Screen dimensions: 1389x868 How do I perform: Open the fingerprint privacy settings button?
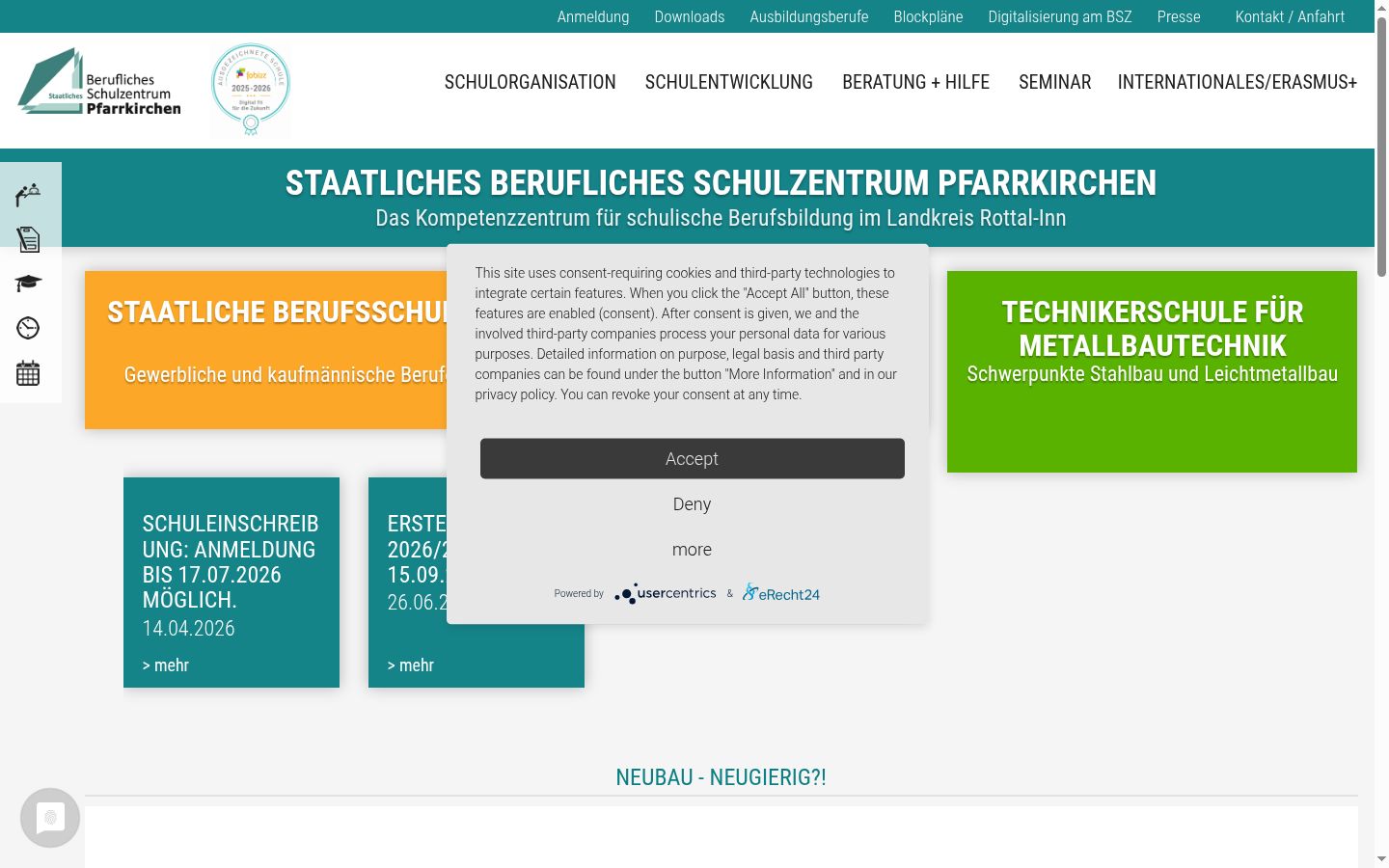point(50,818)
